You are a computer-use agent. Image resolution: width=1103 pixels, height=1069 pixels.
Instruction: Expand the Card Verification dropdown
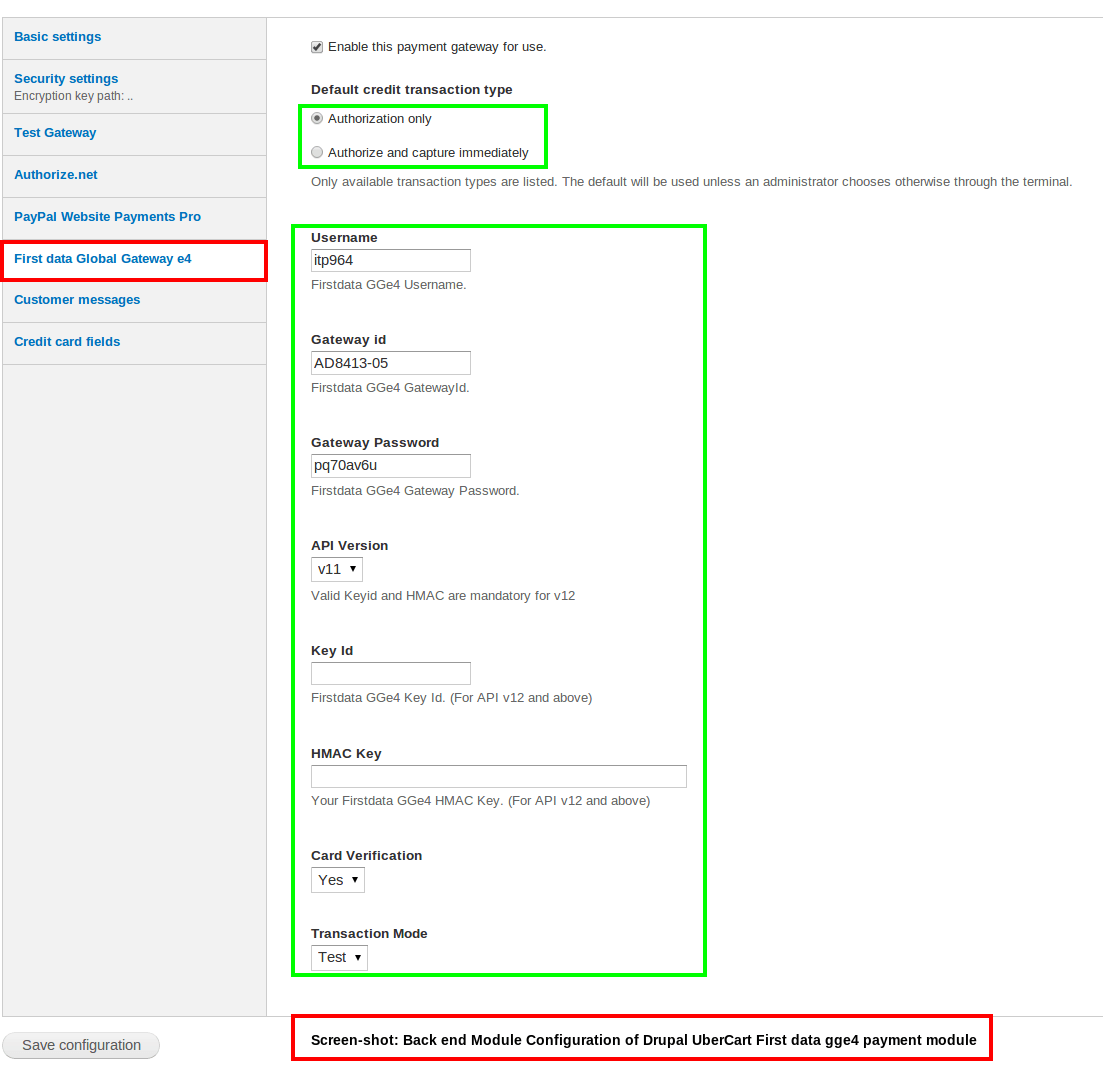pyautogui.click(x=337, y=880)
